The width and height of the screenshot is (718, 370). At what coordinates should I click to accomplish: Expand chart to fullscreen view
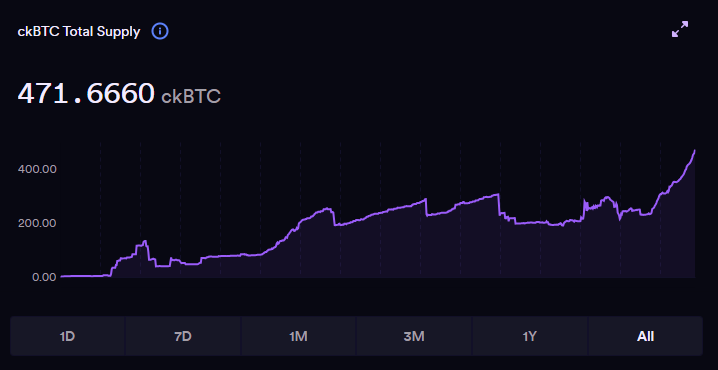click(680, 29)
